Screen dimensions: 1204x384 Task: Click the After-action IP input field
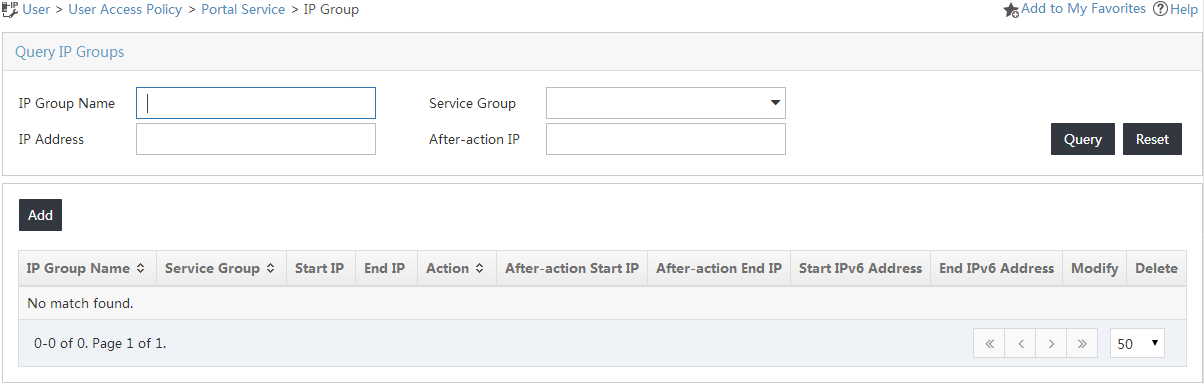[x=666, y=139]
